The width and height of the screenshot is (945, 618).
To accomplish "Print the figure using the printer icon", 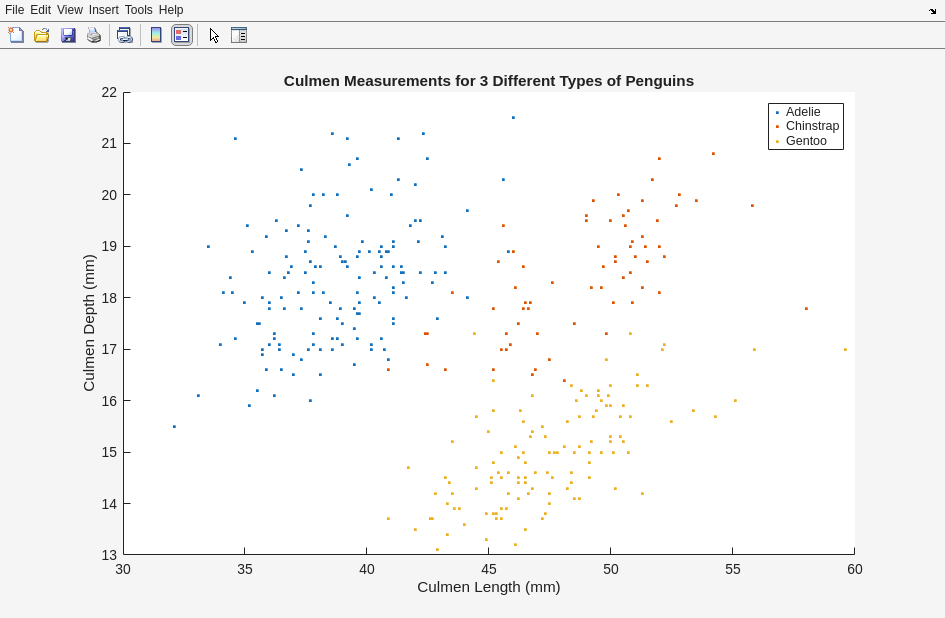I will coord(94,35).
